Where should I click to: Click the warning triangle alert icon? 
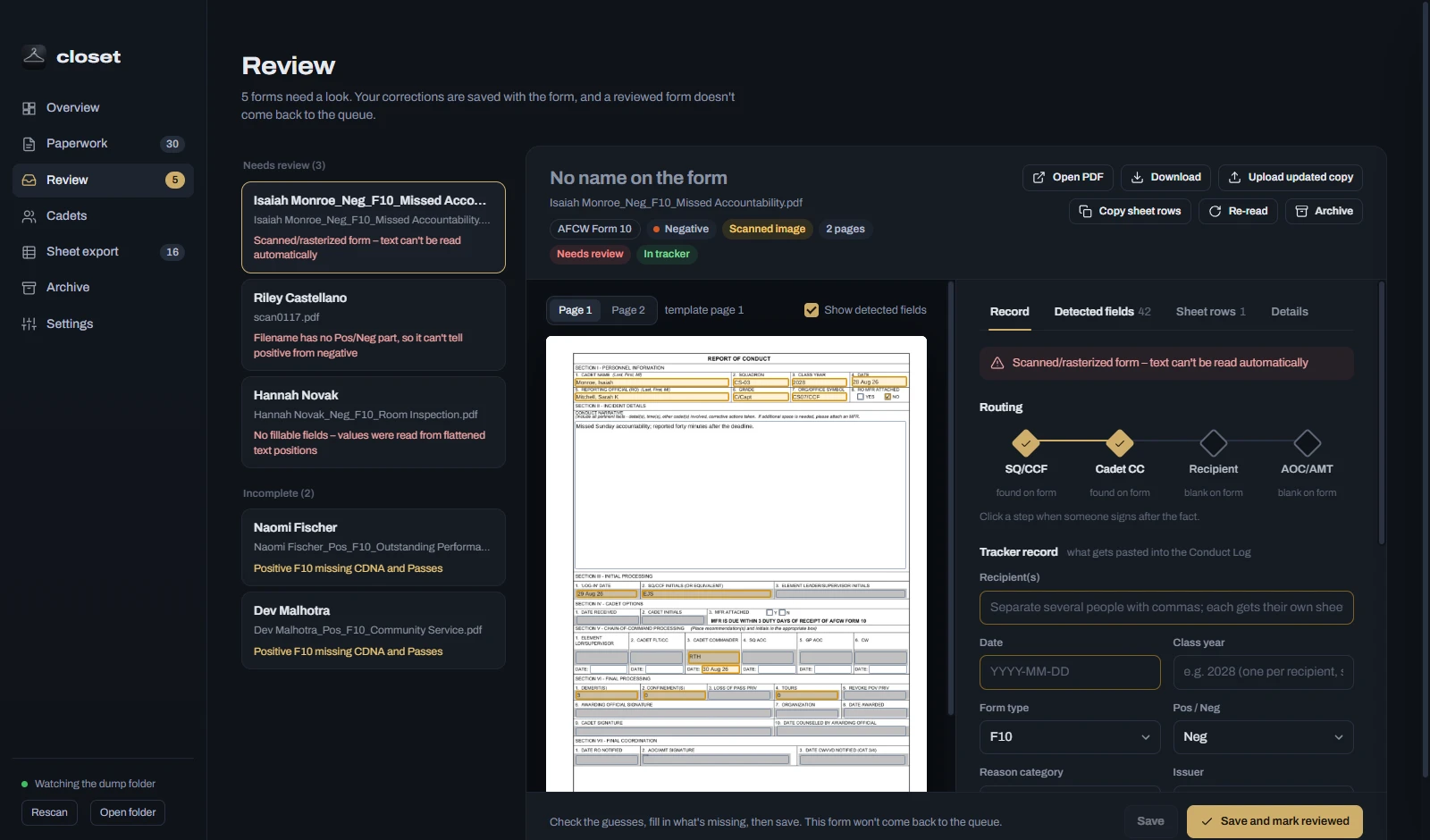pyautogui.click(x=997, y=363)
